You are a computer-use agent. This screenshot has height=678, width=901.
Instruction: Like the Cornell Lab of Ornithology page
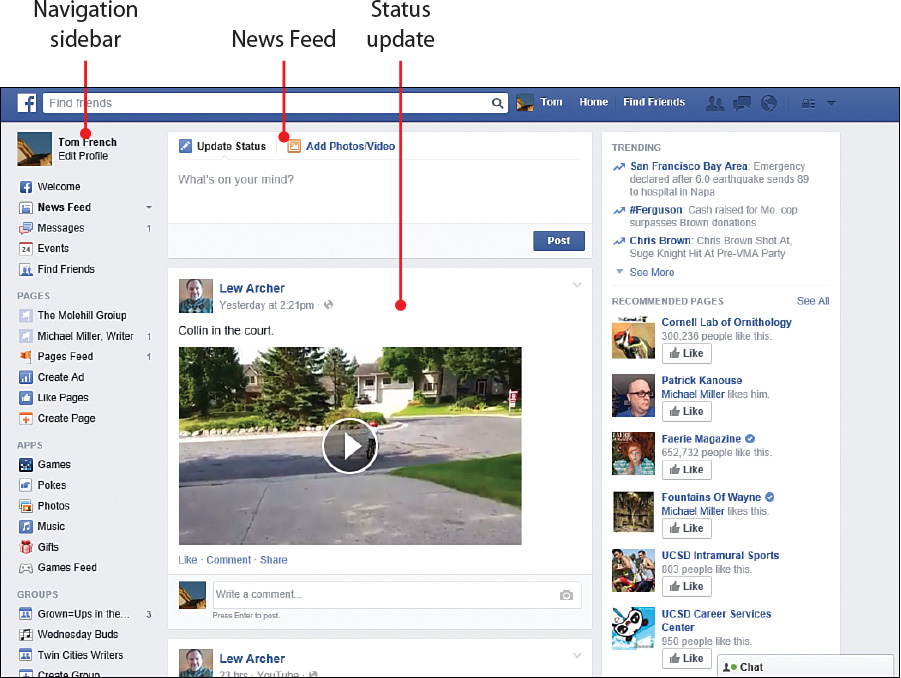click(686, 353)
